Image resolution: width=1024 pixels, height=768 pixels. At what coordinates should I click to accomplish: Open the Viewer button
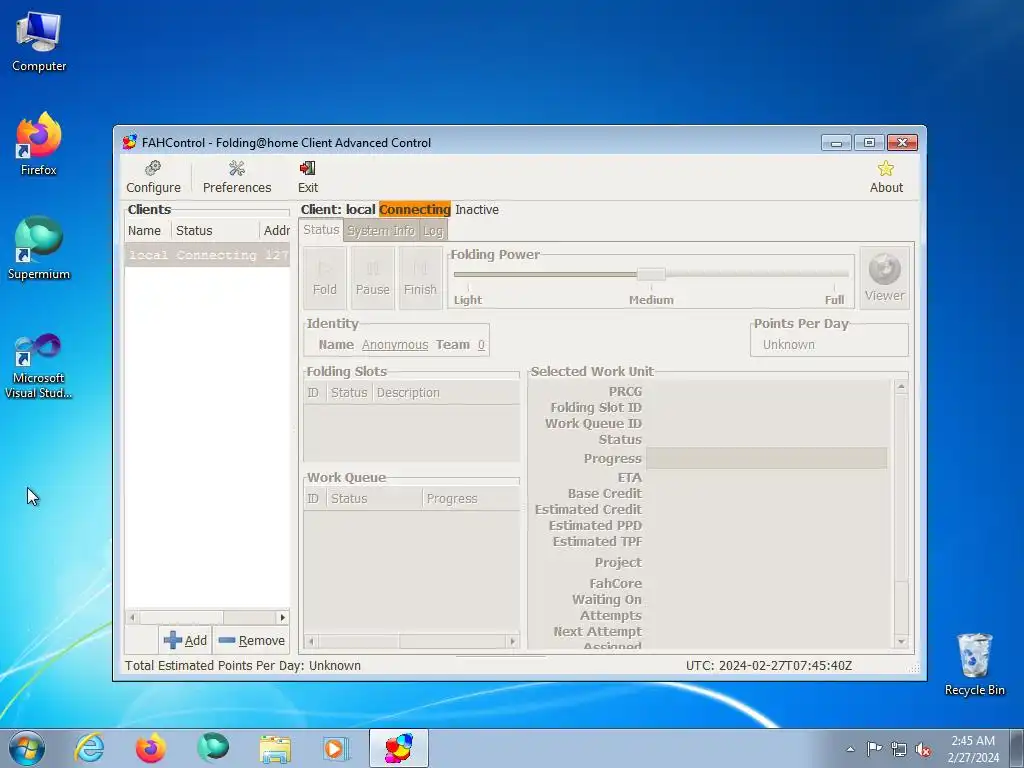coord(884,278)
